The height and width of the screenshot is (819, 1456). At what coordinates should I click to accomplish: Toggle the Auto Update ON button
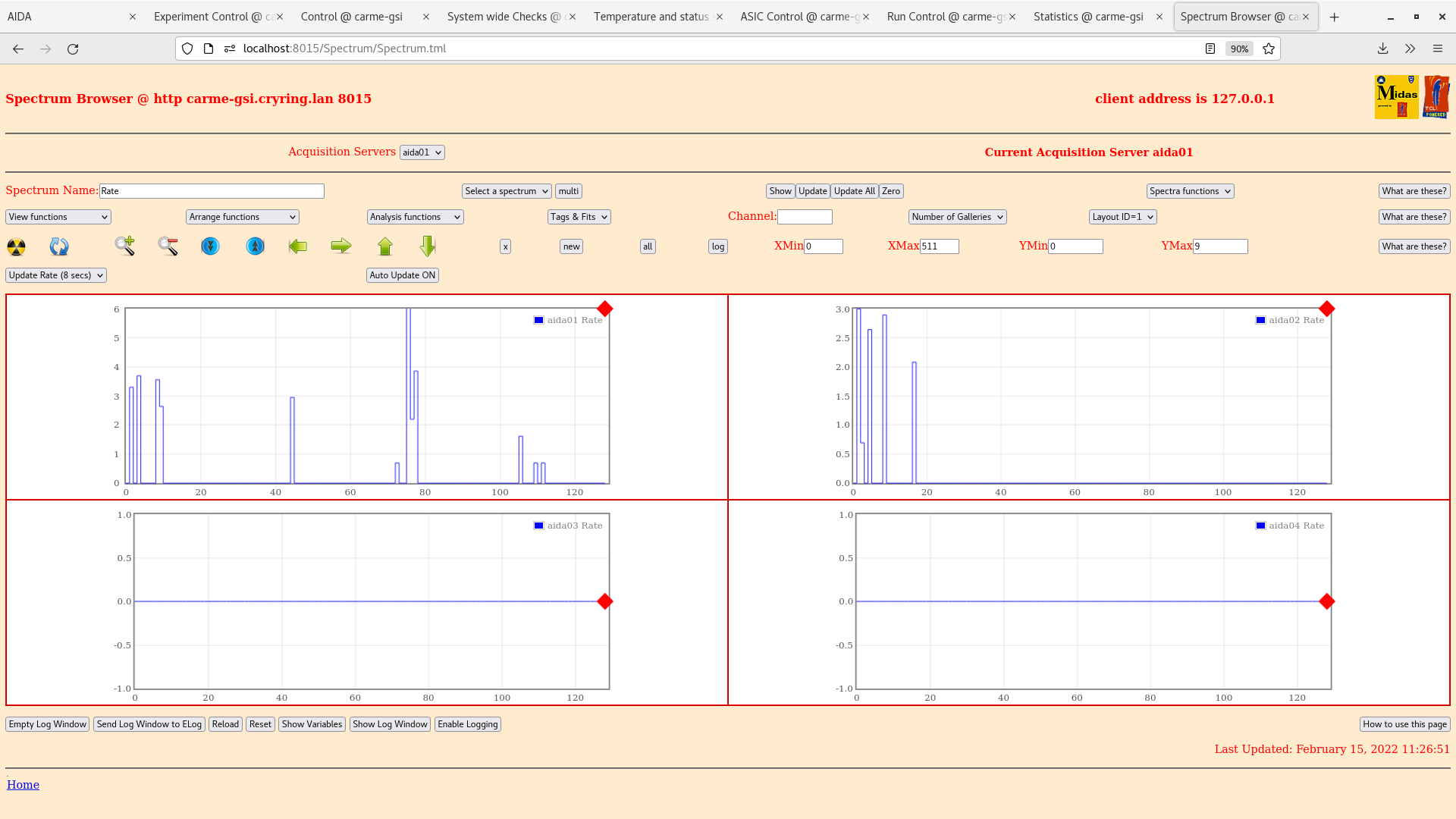pyautogui.click(x=403, y=275)
